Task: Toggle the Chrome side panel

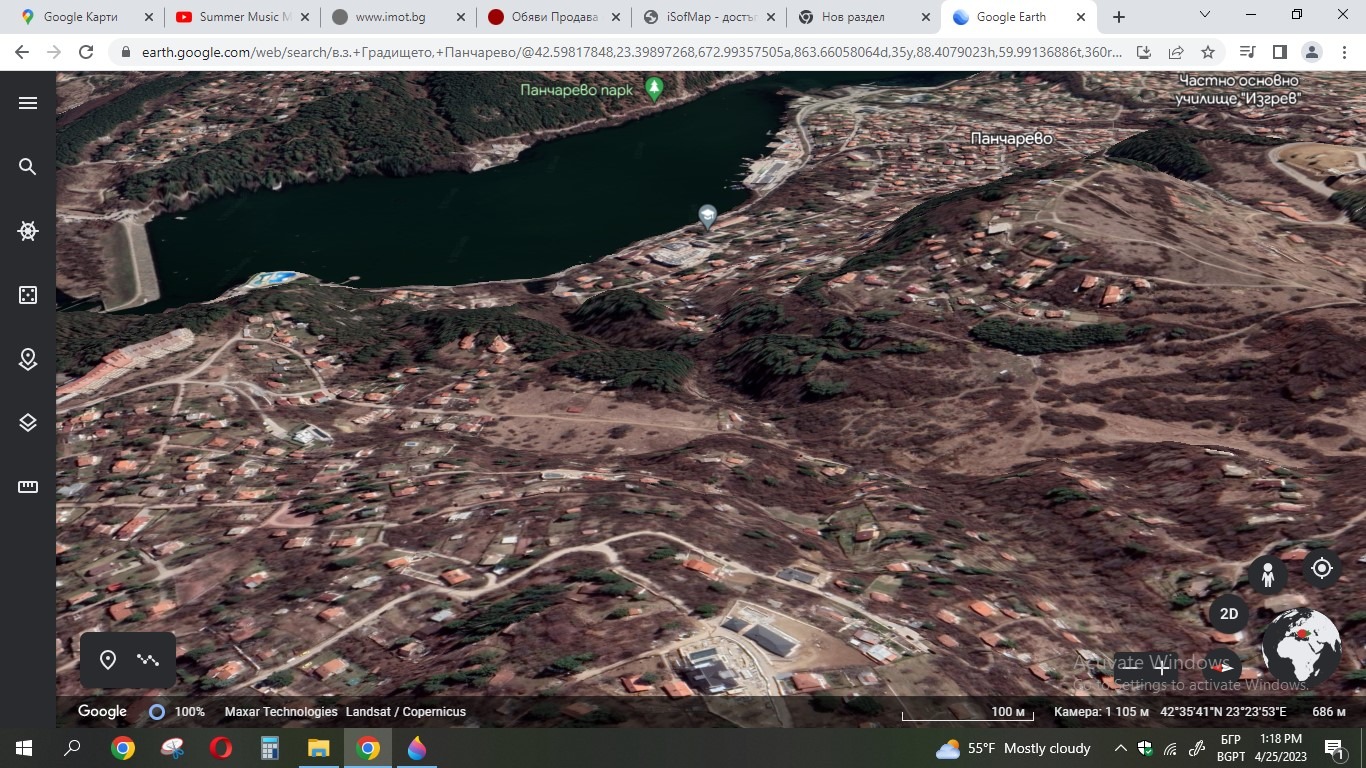Action: [1279, 52]
